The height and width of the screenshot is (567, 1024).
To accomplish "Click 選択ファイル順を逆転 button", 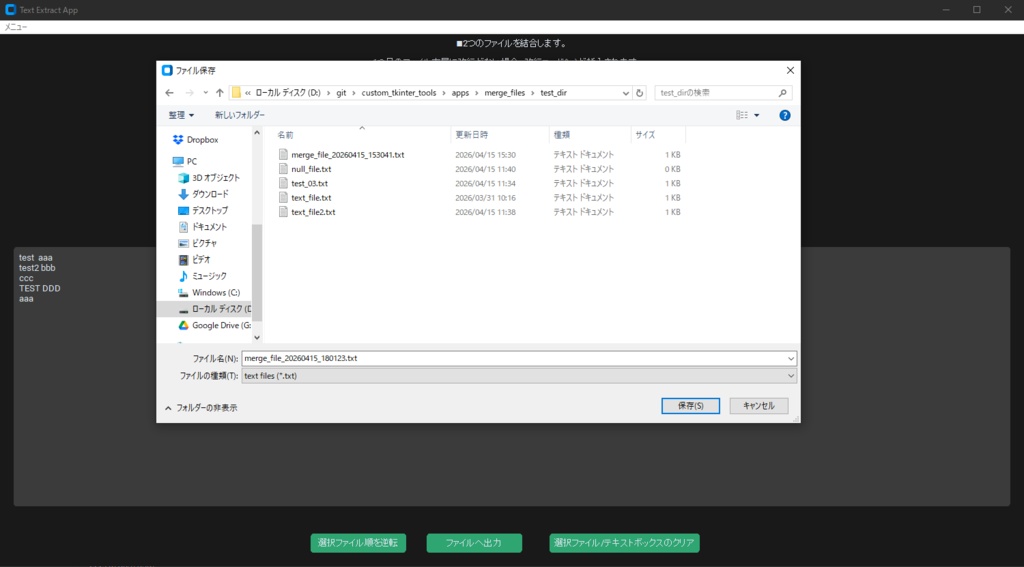I will pyautogui.click(x=358, y=543).
